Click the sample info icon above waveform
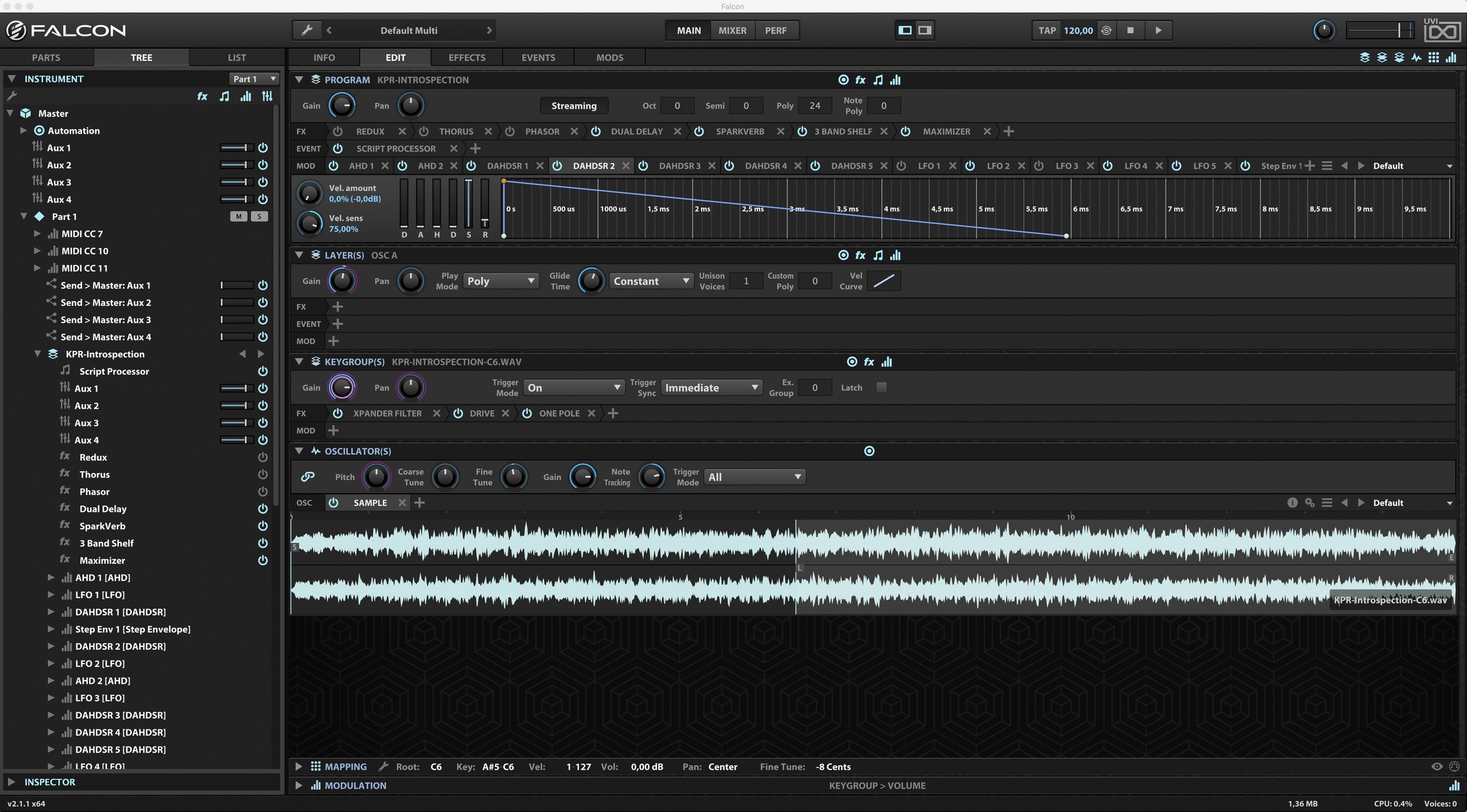The height and width of the screenshot is (812, 1467). (x=1292, y=502)
